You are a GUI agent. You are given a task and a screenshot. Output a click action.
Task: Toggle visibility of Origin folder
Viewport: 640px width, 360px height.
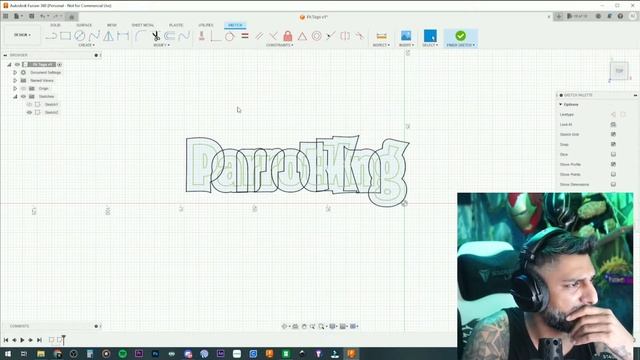click(23, 88)
